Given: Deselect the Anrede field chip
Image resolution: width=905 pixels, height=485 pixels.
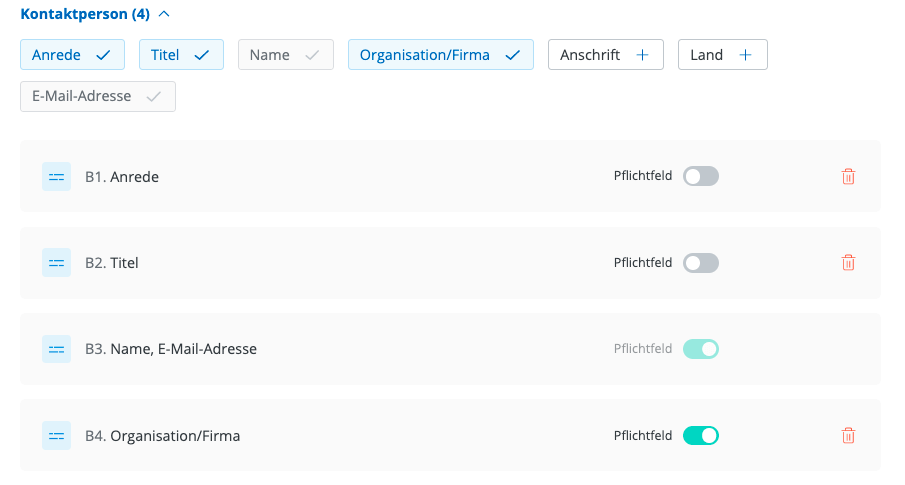Looking at the screenshot, I should (72, 55).
